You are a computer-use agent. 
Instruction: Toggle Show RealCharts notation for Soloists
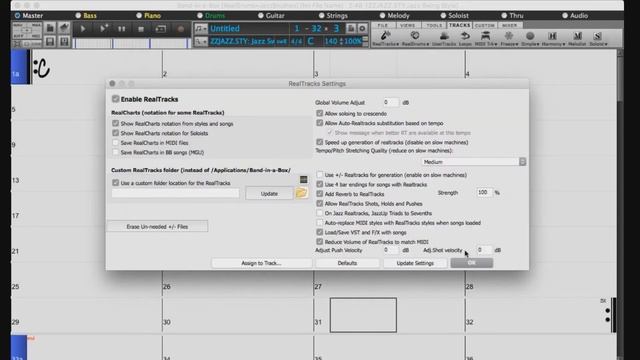click(x=116, y=133)
